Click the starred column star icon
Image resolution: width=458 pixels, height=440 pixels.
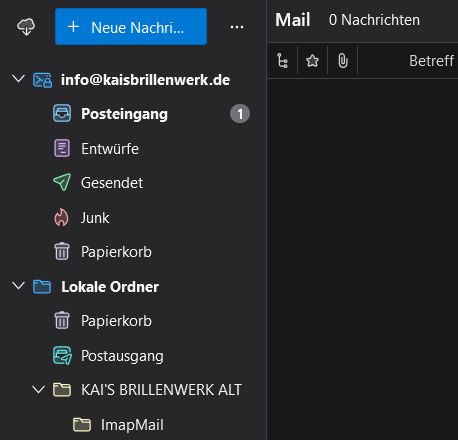[312, 61]
